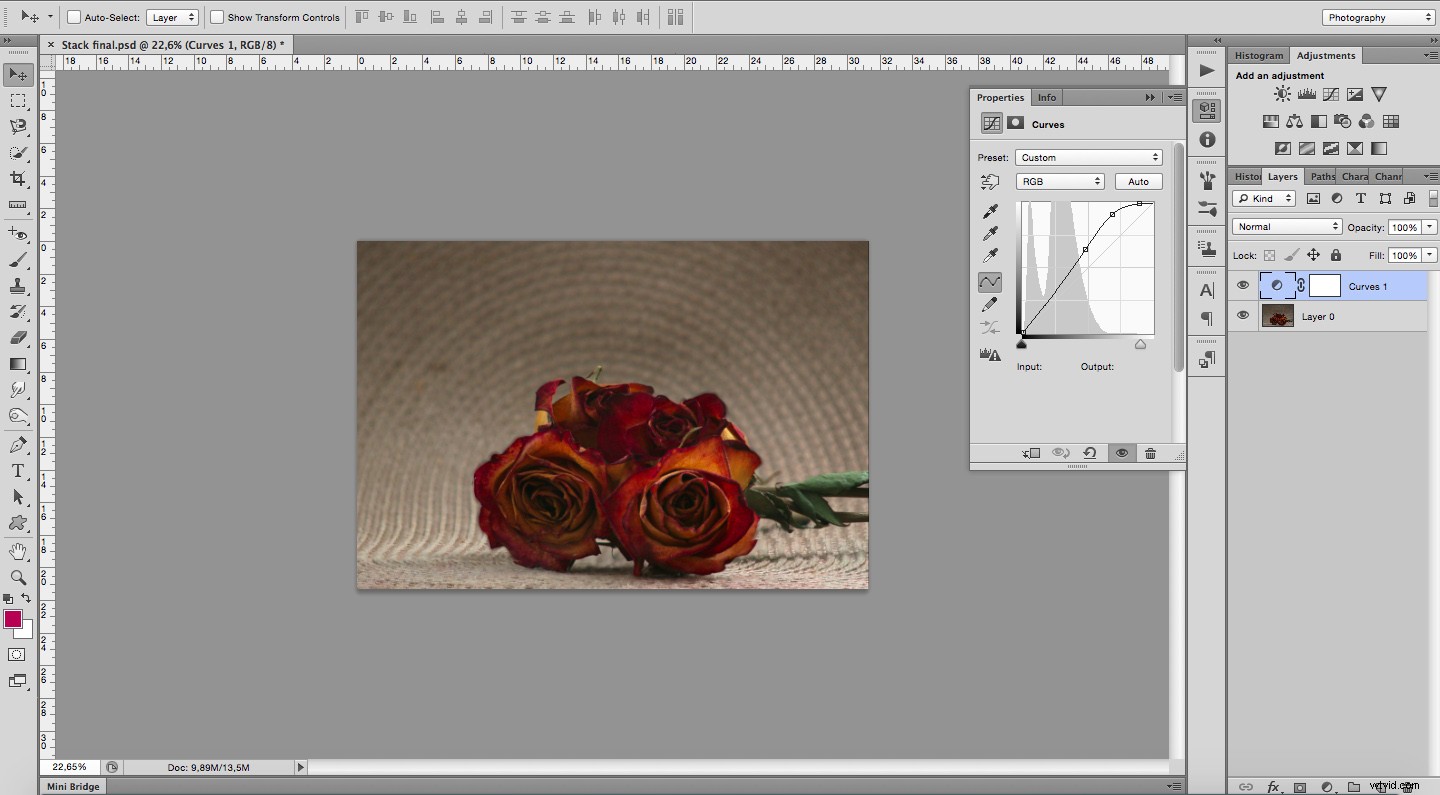
Task: Open the RGB channel dropdown in Curves
Action: (x=1060, y=181)
